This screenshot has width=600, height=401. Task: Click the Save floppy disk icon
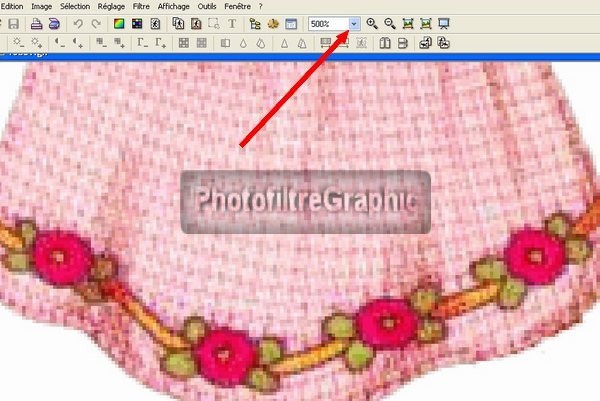coord(13,23)
